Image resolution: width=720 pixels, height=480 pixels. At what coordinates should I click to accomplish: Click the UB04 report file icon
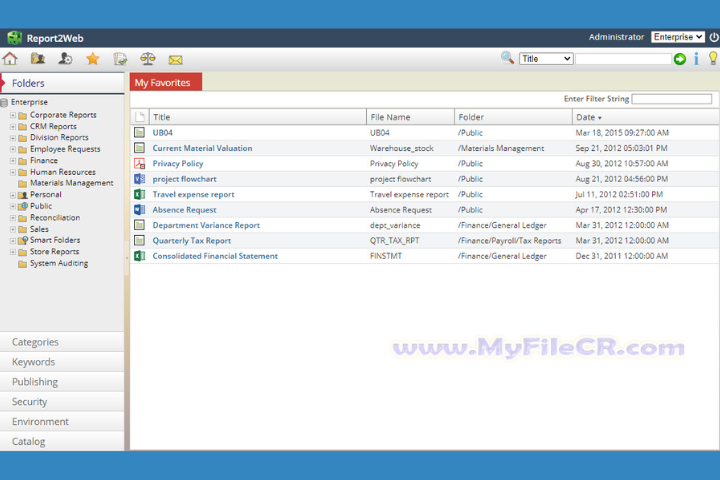pos(139,132)
